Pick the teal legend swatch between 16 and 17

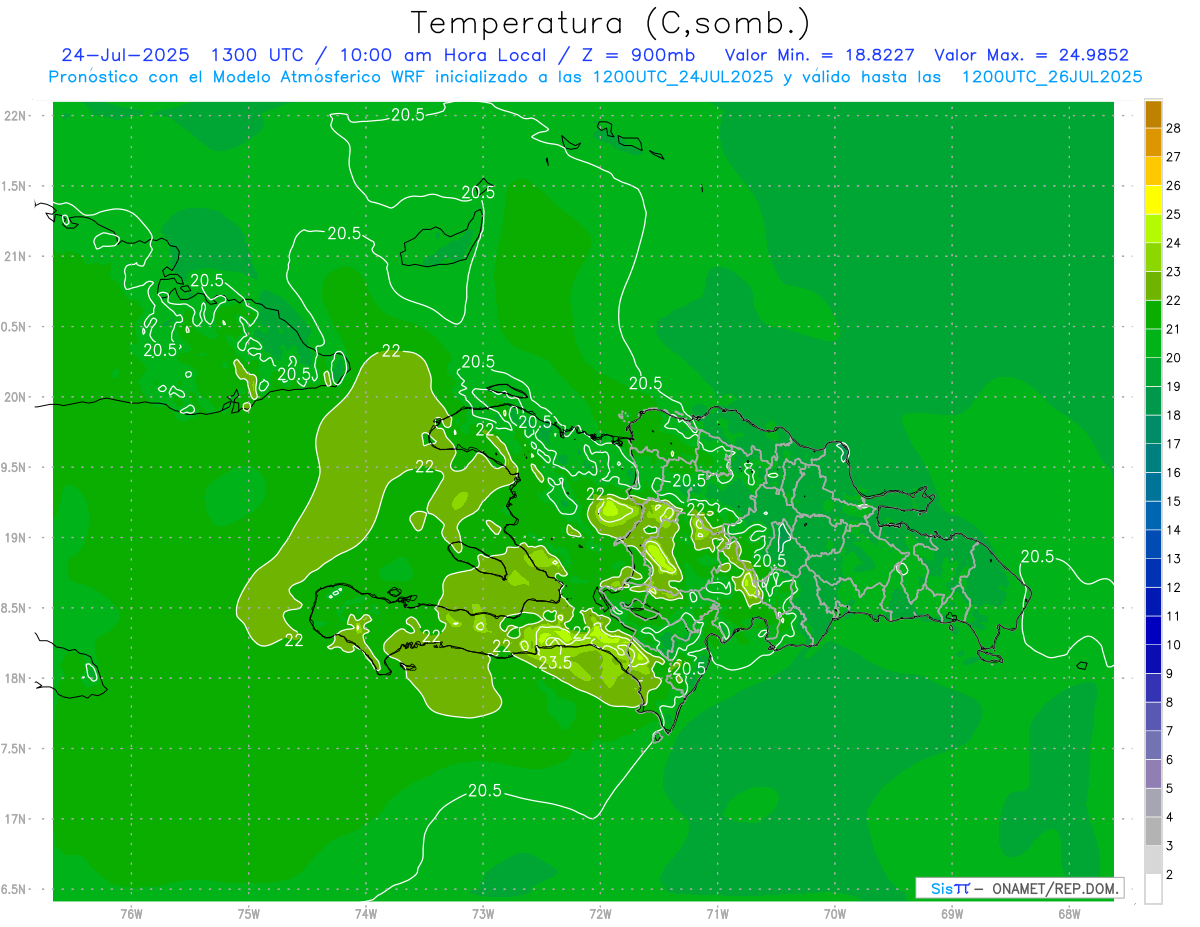pyautogui.click(x=1153, y=458)
